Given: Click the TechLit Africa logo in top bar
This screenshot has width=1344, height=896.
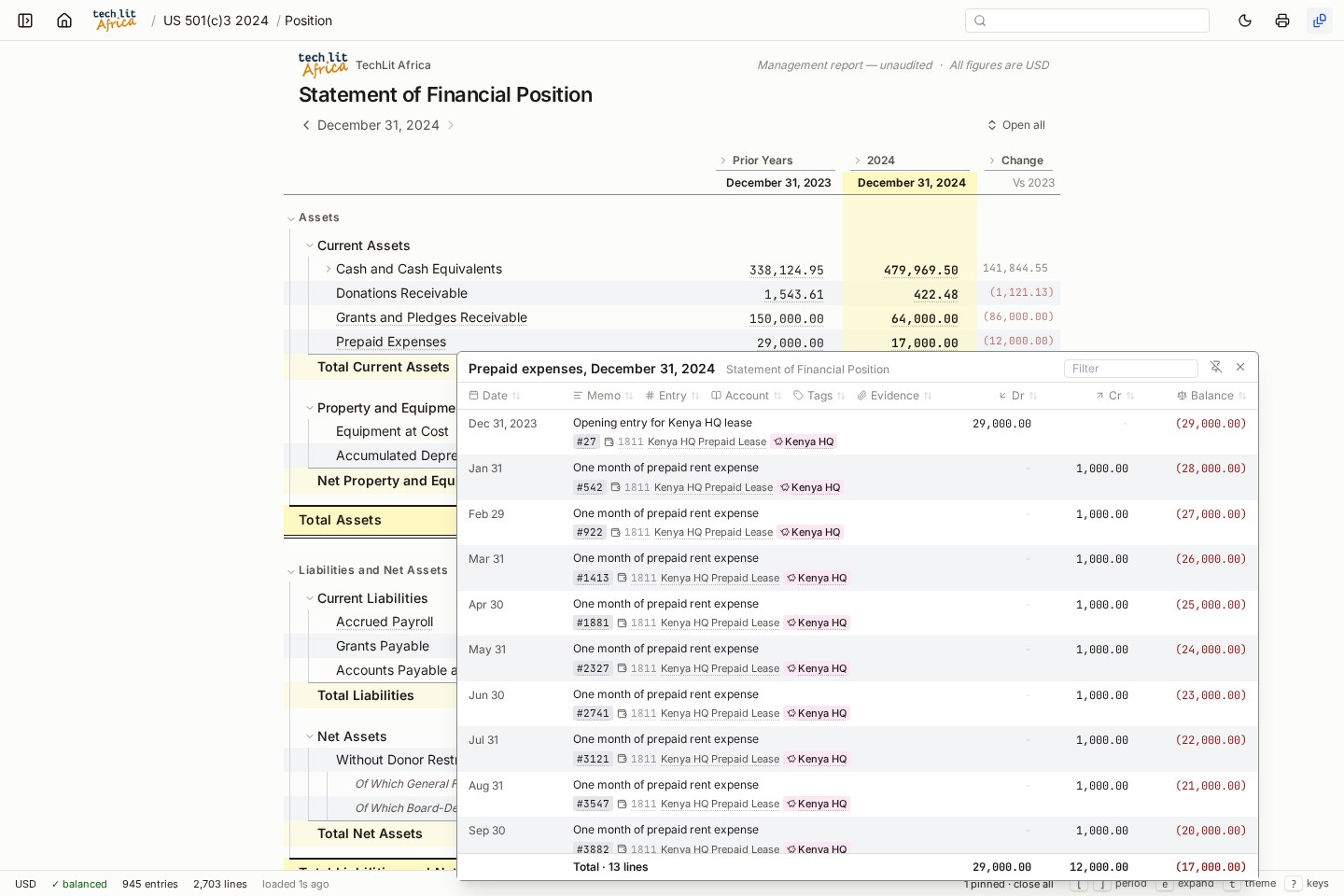Looking at the screenshot, I should pyautogui.click(x=115, y=21).
